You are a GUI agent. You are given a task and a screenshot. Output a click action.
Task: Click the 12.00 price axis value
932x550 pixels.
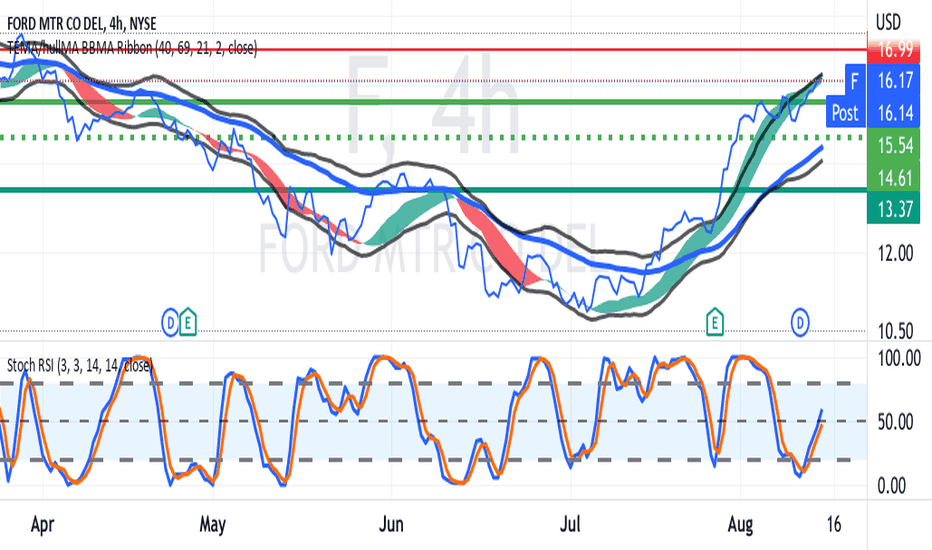coord(895,254)
